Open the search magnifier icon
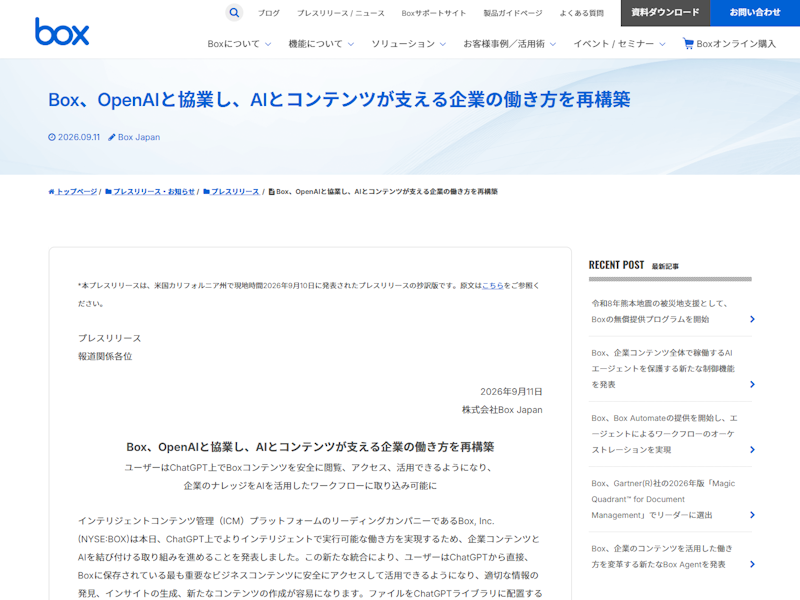Screen dimensions: 800x600 tap(234, 13)
